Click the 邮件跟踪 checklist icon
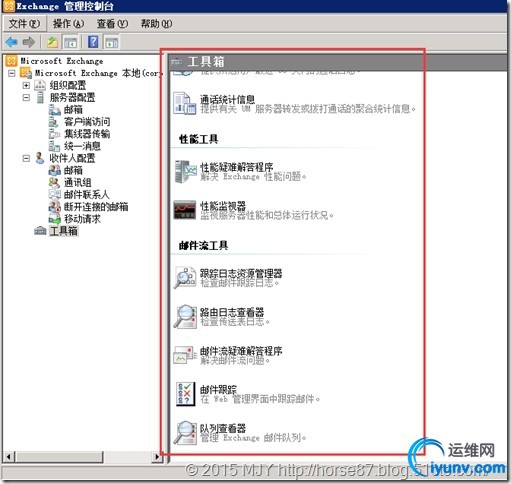This screenshot has height=484, width=511. [185, 394]
